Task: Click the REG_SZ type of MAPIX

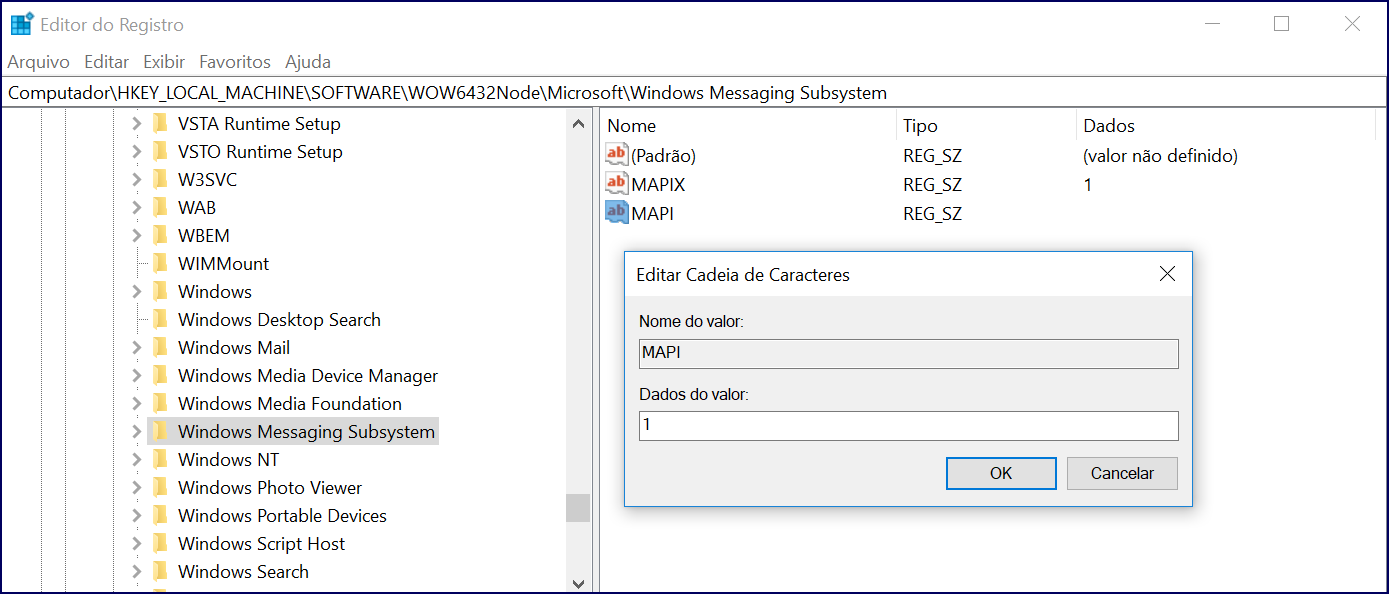Action: [x=932, y=185]
